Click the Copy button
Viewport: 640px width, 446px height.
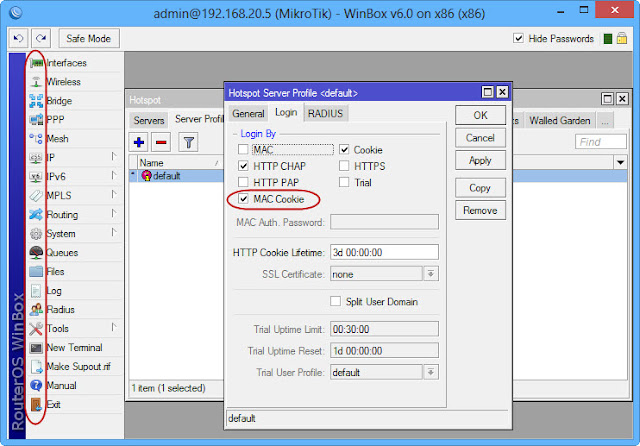(x=480, y=188)
